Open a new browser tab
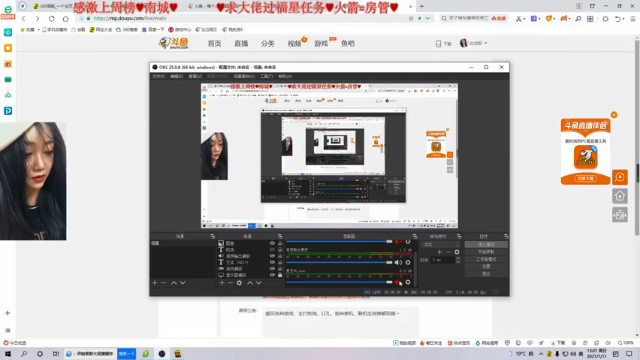Screen dimensions: 640x360 click(422, 6)
